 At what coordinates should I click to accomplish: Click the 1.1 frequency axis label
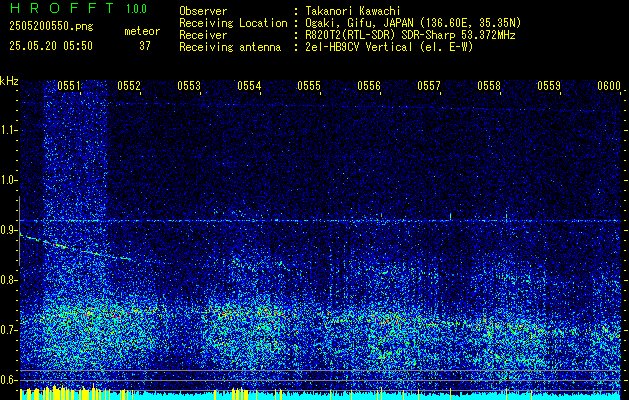[x=8, y=130]
